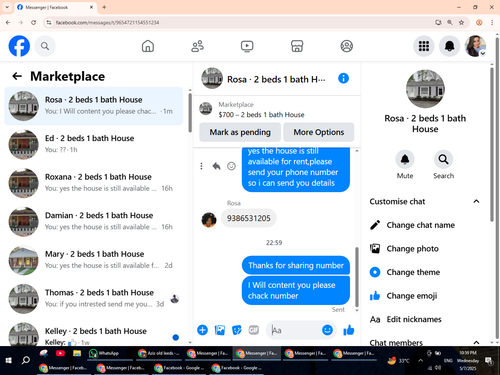This screenshot has width=500, height=375.
Task: Collapse the Customise chat section
Action: [476, 201]
